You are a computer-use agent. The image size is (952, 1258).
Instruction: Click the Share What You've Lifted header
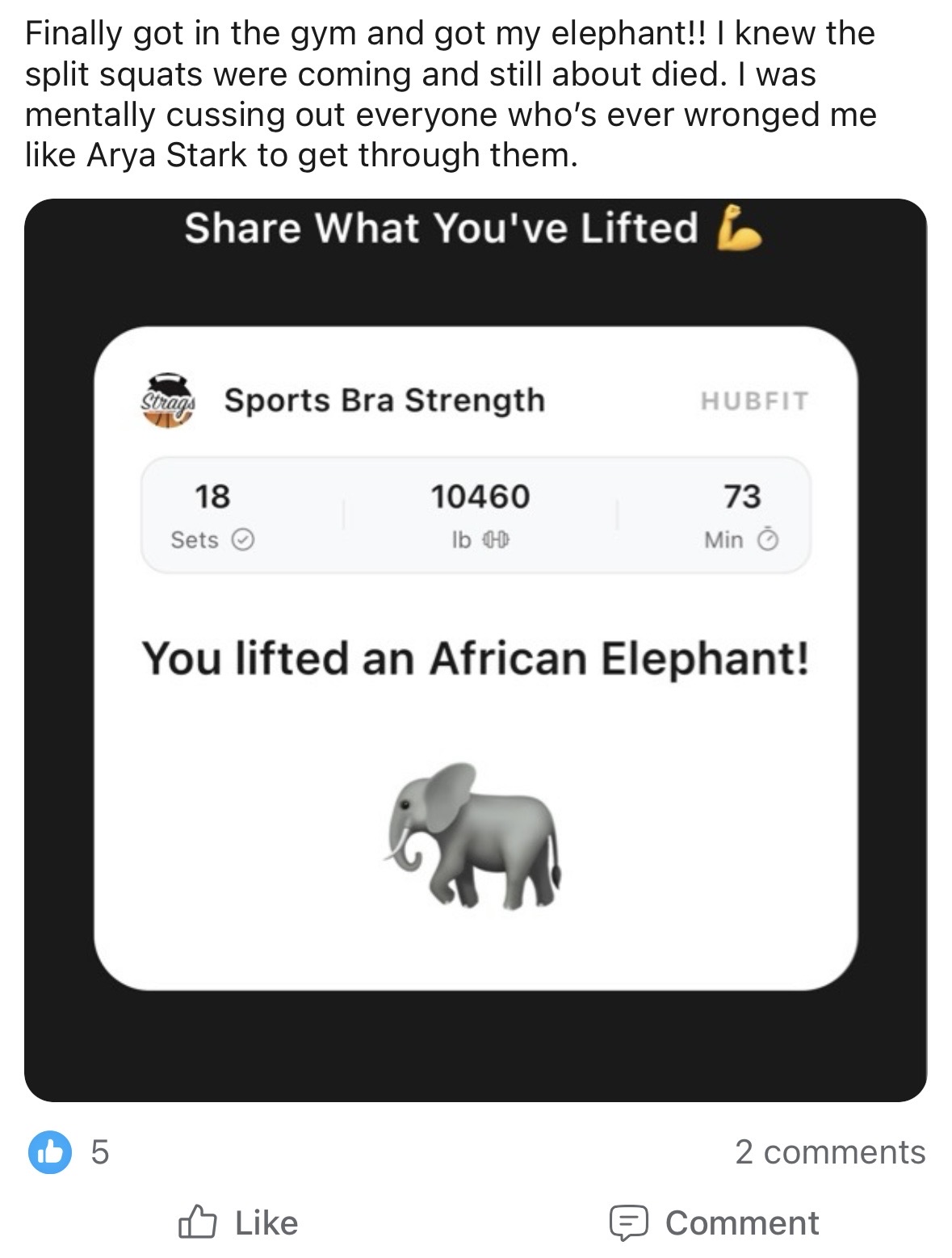pyautogui.click(x=443, y=230)
